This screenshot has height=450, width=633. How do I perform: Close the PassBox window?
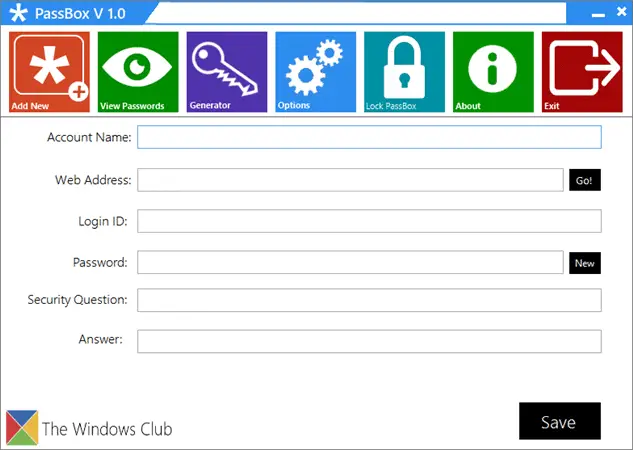pyautogui.click(x=622, y=12)
